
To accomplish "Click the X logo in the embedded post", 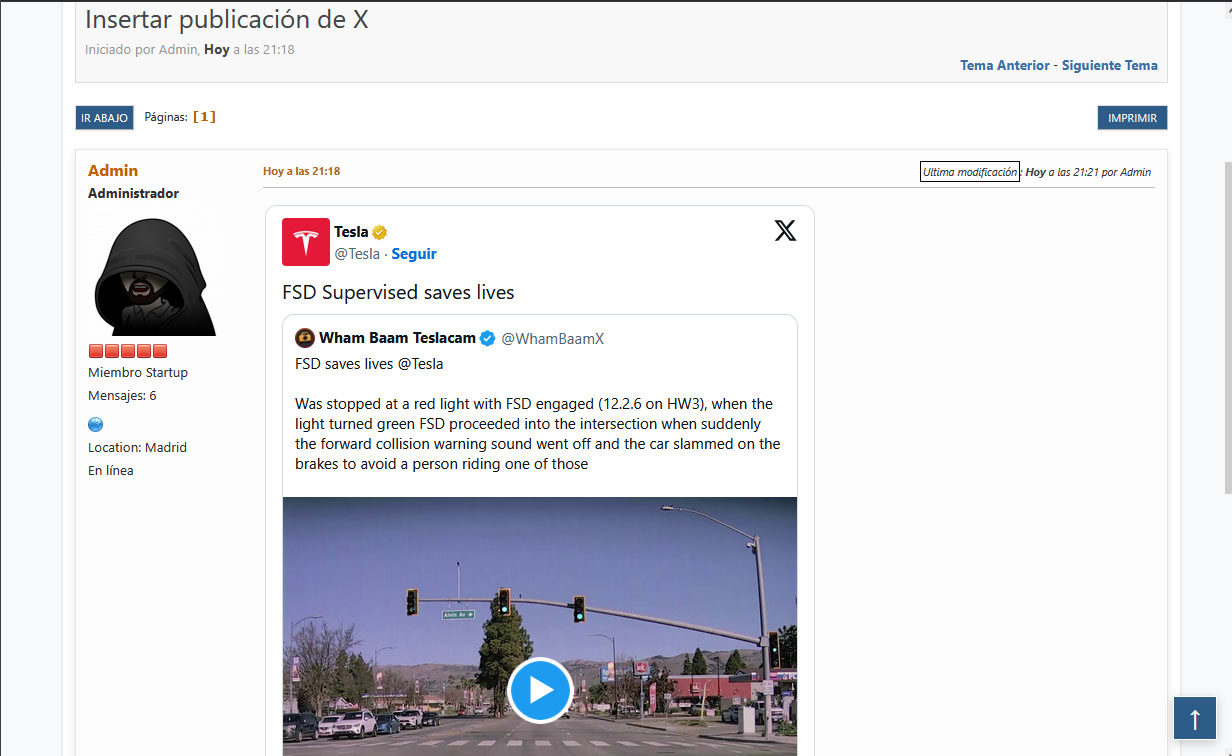I will [x=785, y=231].
